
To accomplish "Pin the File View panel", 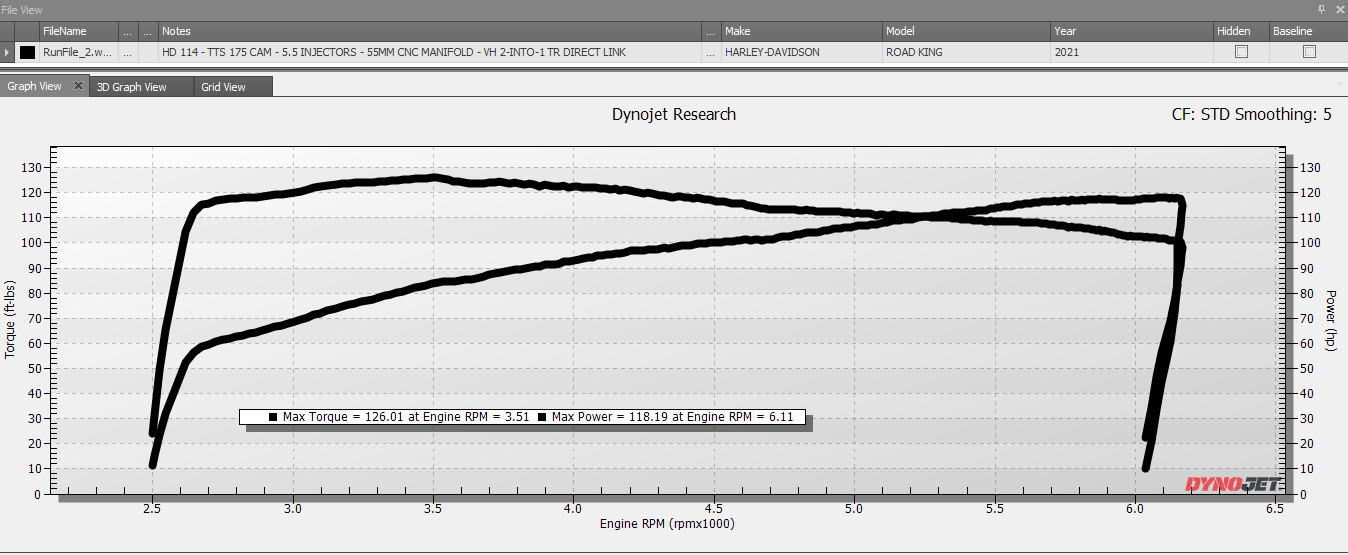I will coord(1321,9).
